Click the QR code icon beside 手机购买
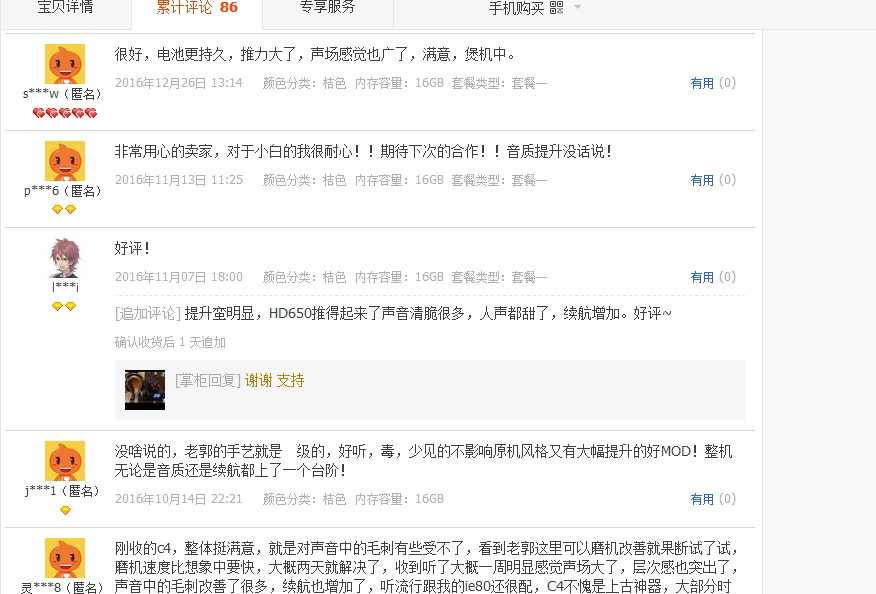 [556, 7]
